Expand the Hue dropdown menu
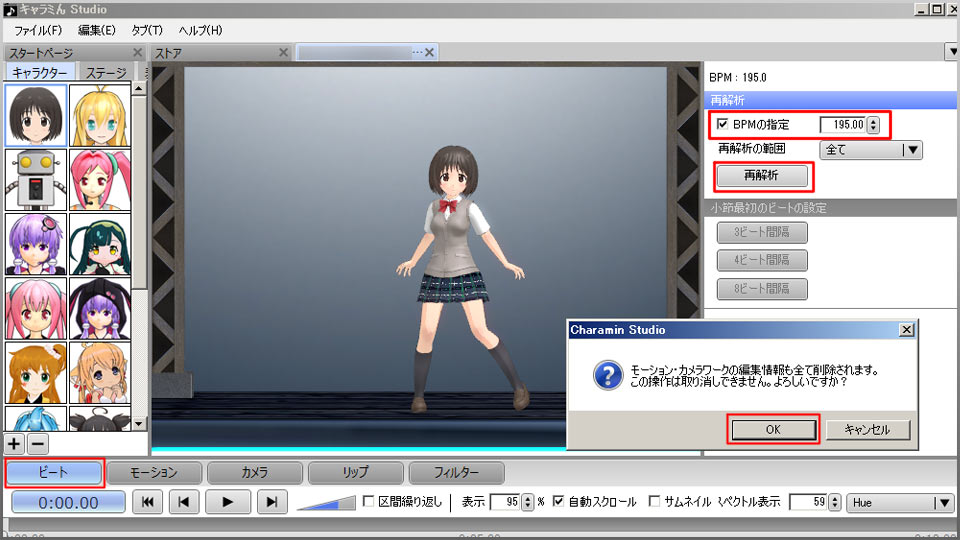960x540 pixels. click(x=900, y=503)
